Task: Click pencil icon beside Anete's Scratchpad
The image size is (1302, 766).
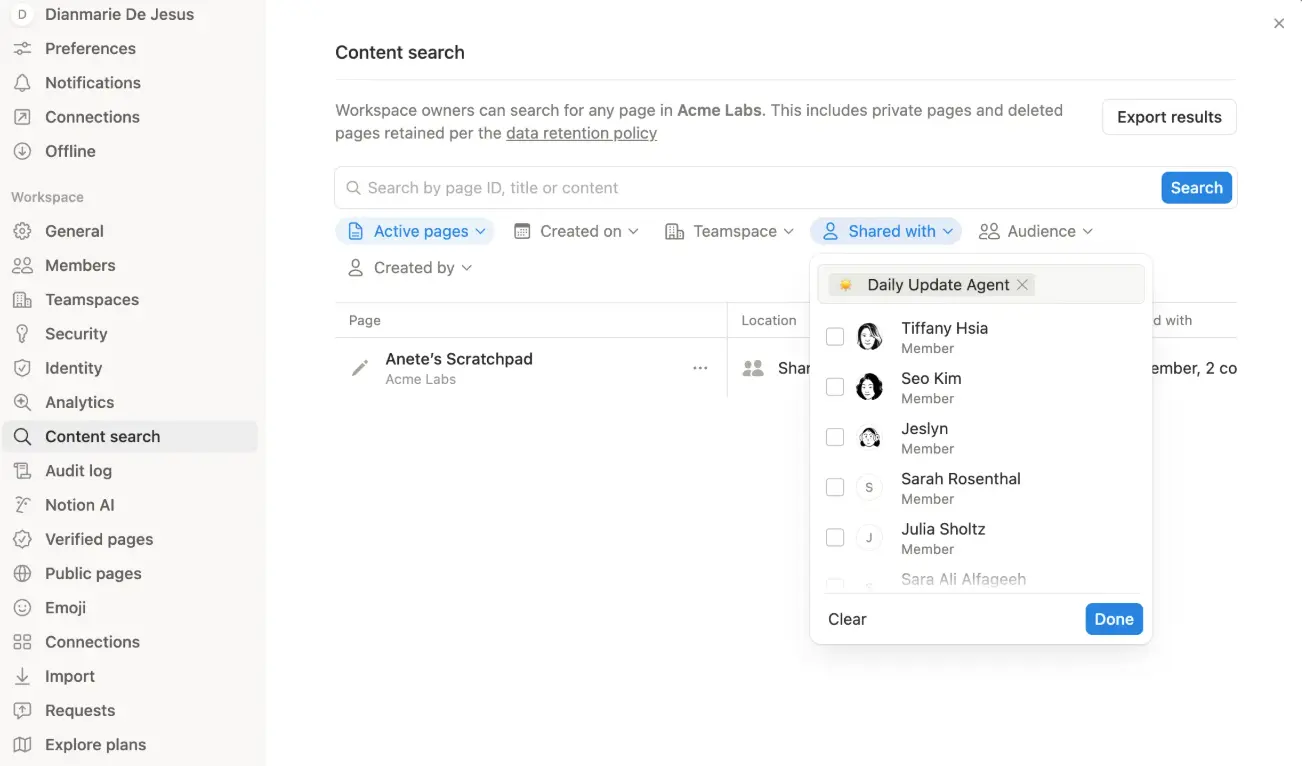Action: click(x=360, y=368)
